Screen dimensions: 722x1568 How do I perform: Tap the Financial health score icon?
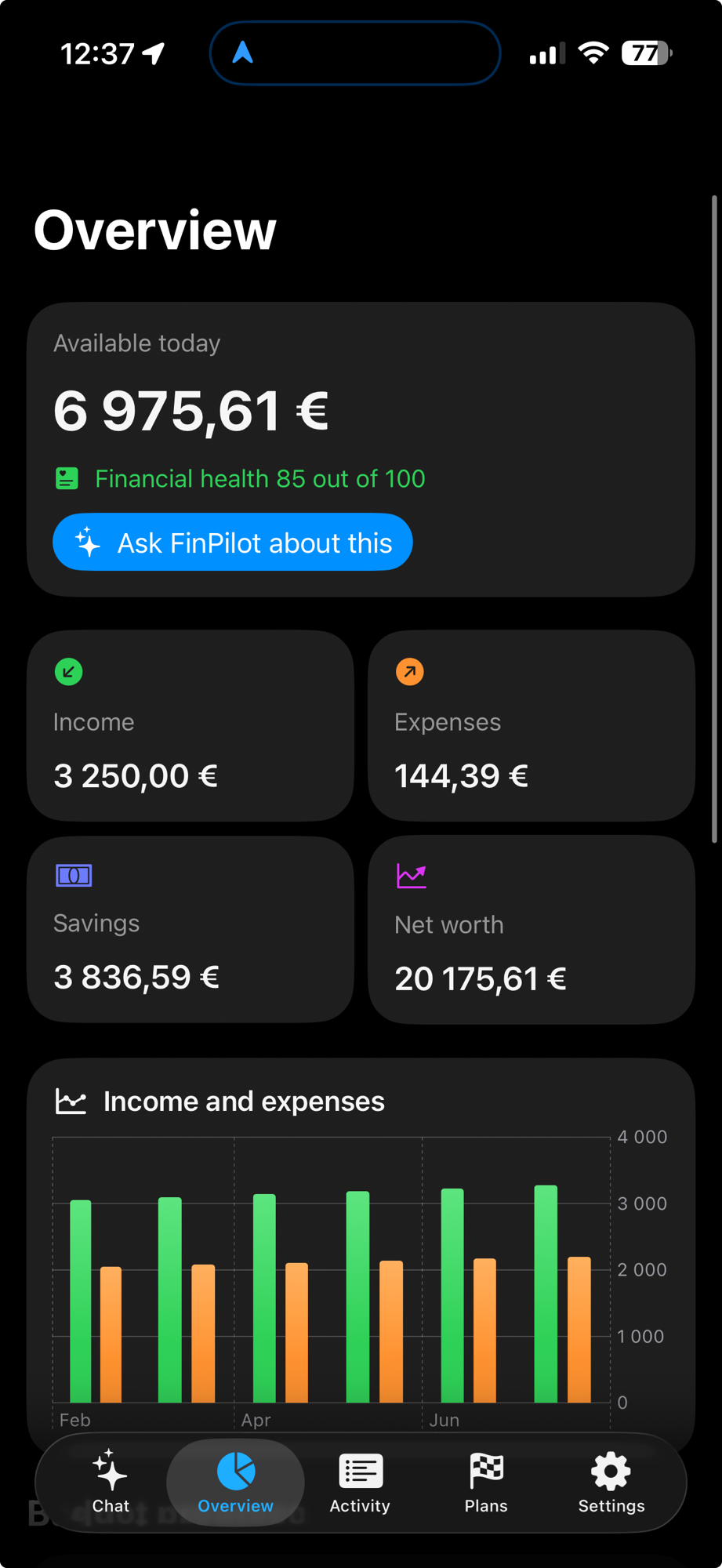pos(67,478)
